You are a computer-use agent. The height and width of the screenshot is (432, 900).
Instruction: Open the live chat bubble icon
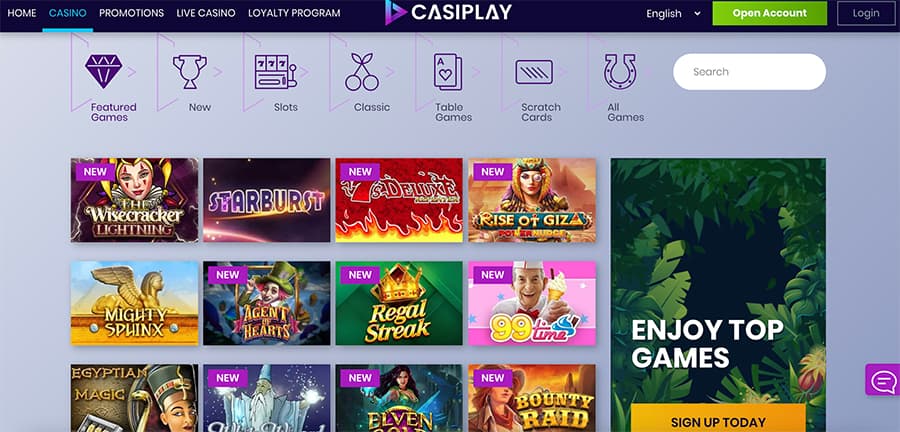coord(883,380)
